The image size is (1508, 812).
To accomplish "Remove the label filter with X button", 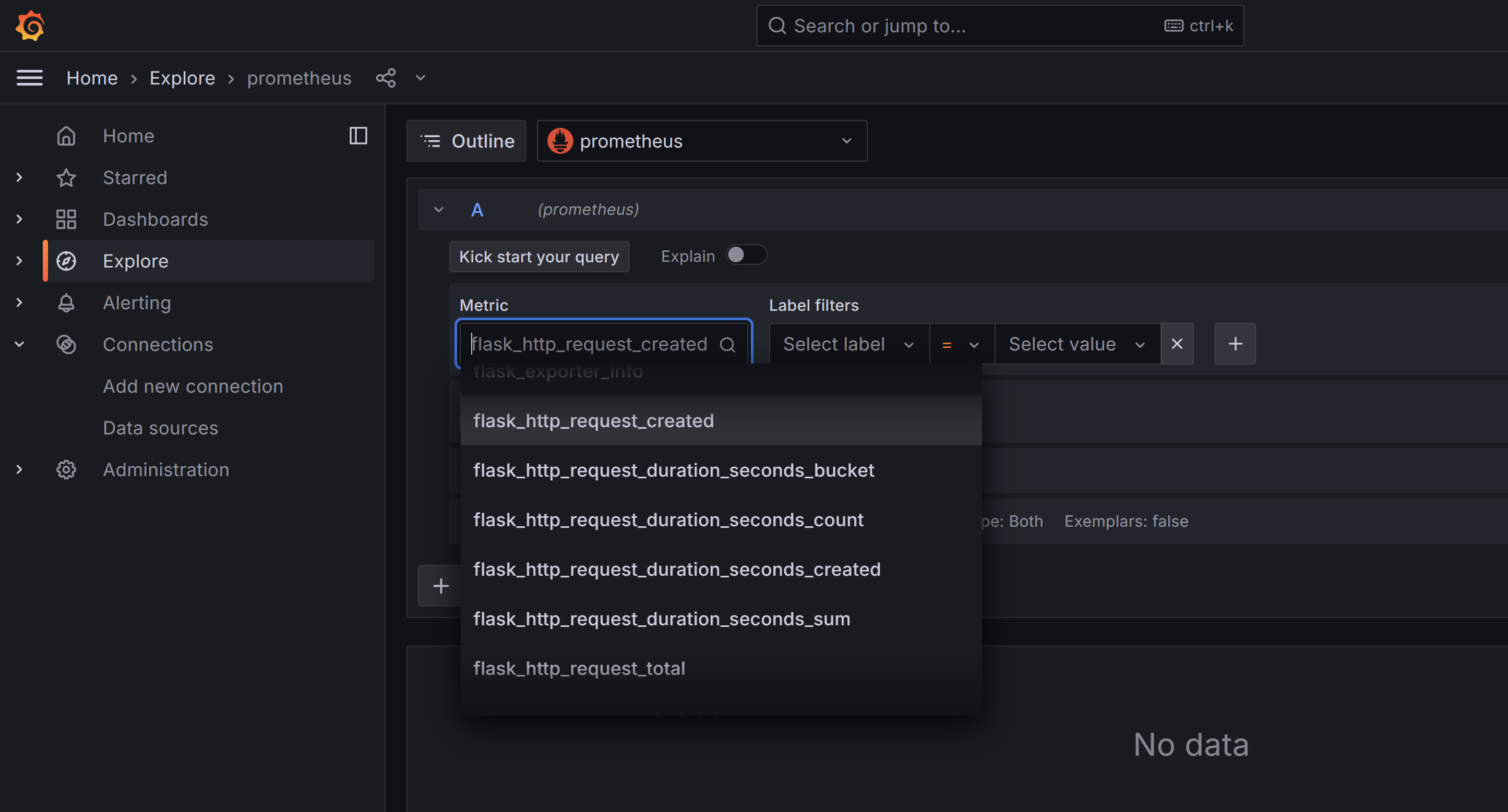I will [1177, 344].
